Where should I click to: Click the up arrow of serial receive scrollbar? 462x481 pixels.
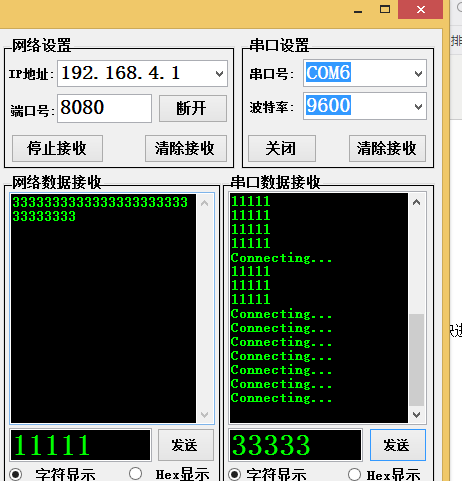pyautogui.click(x=417, y=202)
